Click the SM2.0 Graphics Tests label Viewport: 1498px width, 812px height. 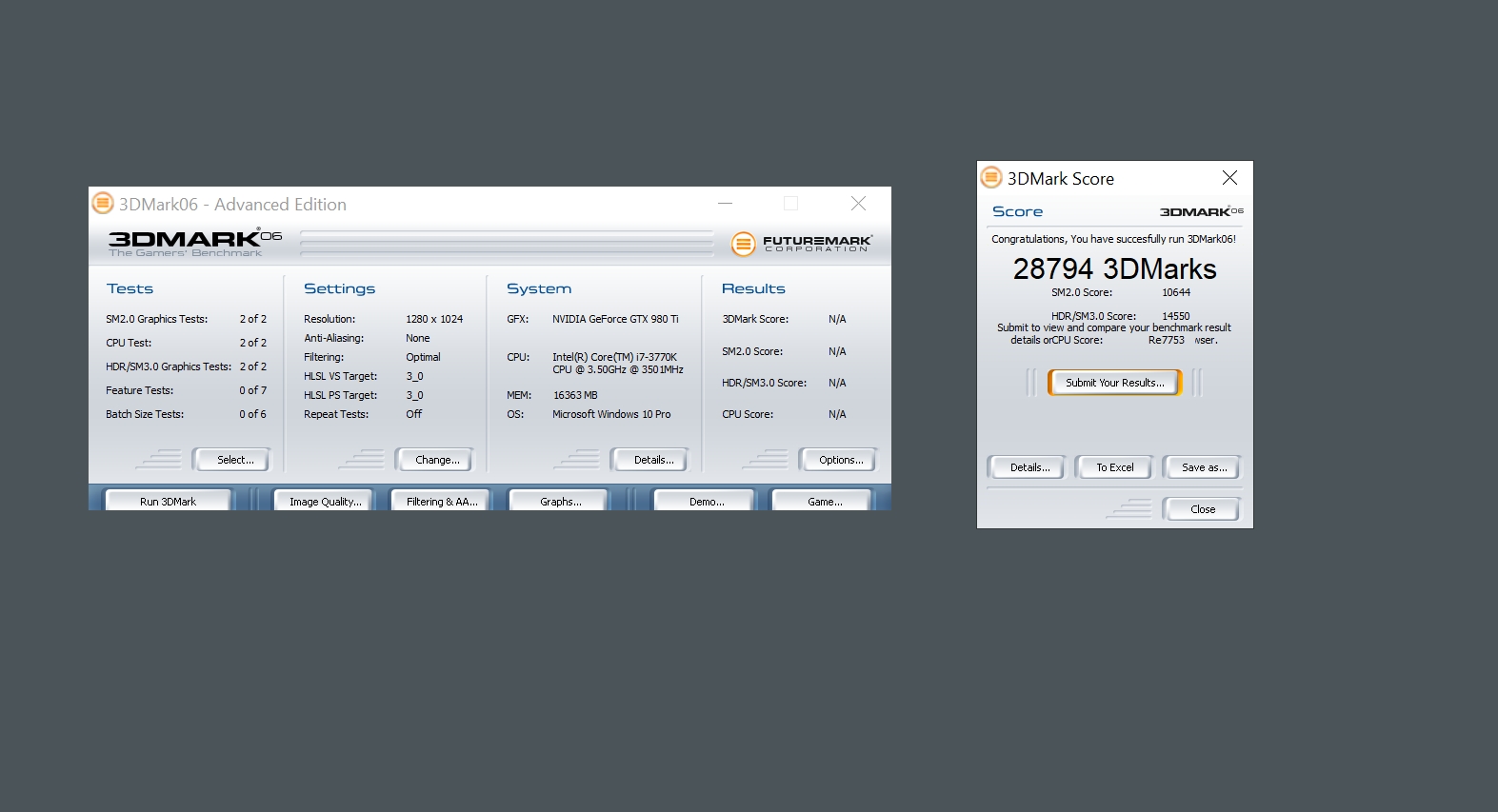156,319
